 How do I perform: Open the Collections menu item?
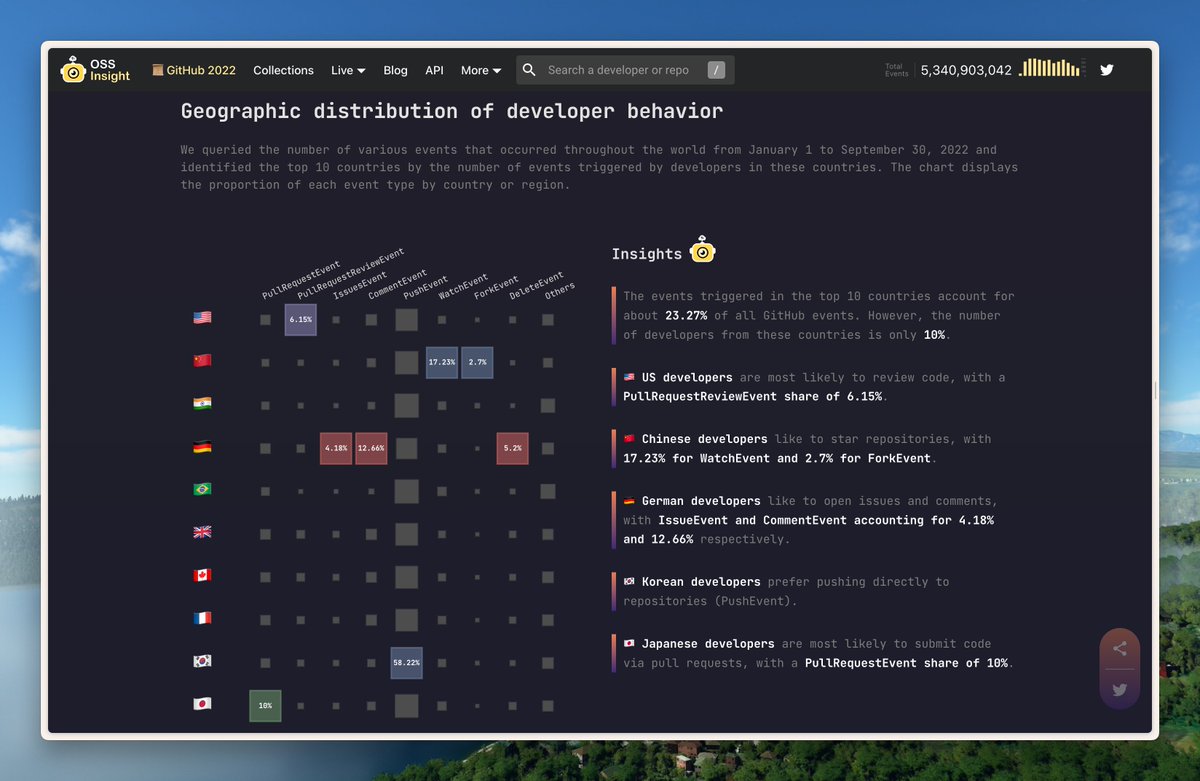[283, 70]
